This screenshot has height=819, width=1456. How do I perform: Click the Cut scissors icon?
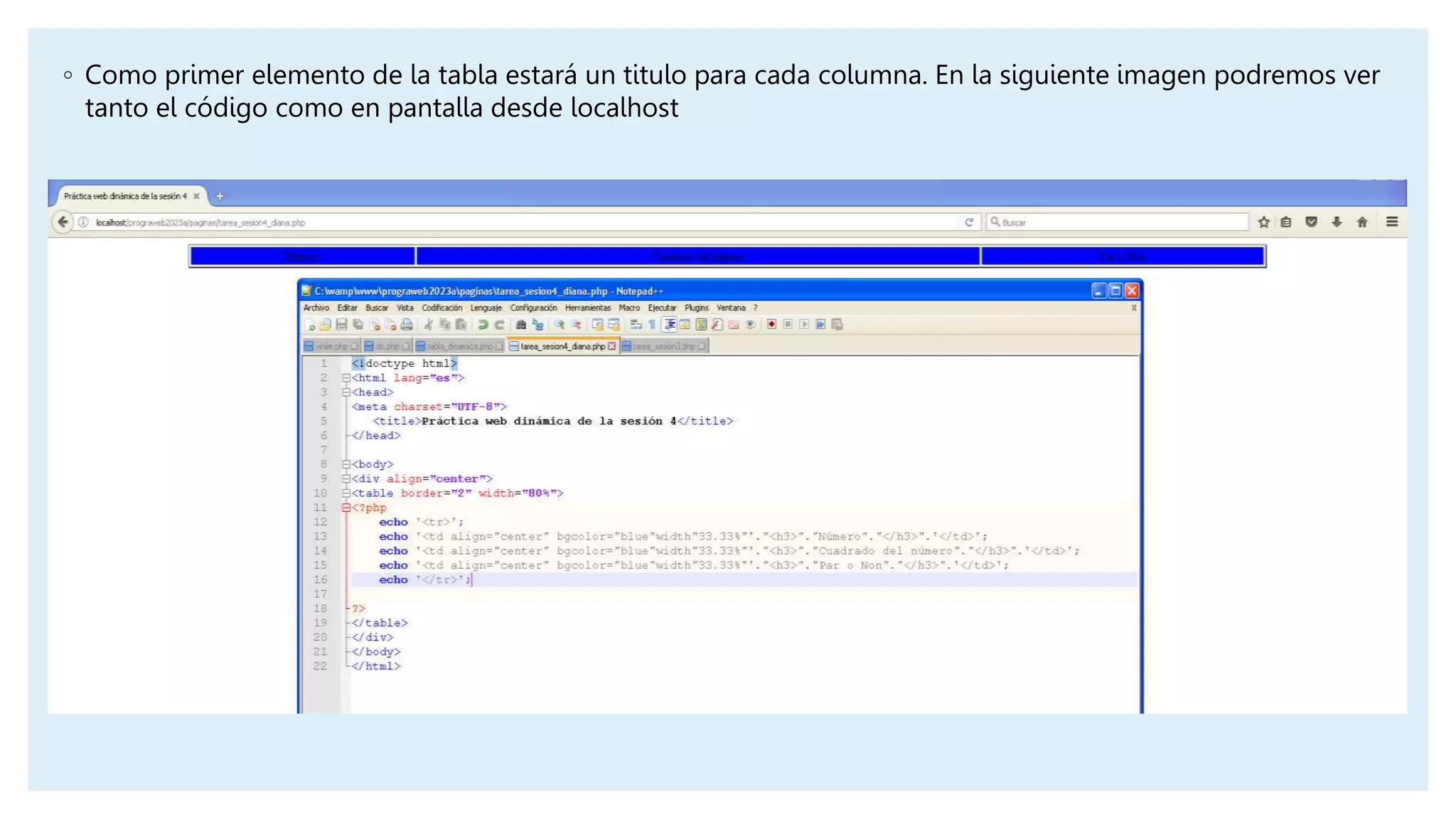pyautogui.click(x=428, y=325)
